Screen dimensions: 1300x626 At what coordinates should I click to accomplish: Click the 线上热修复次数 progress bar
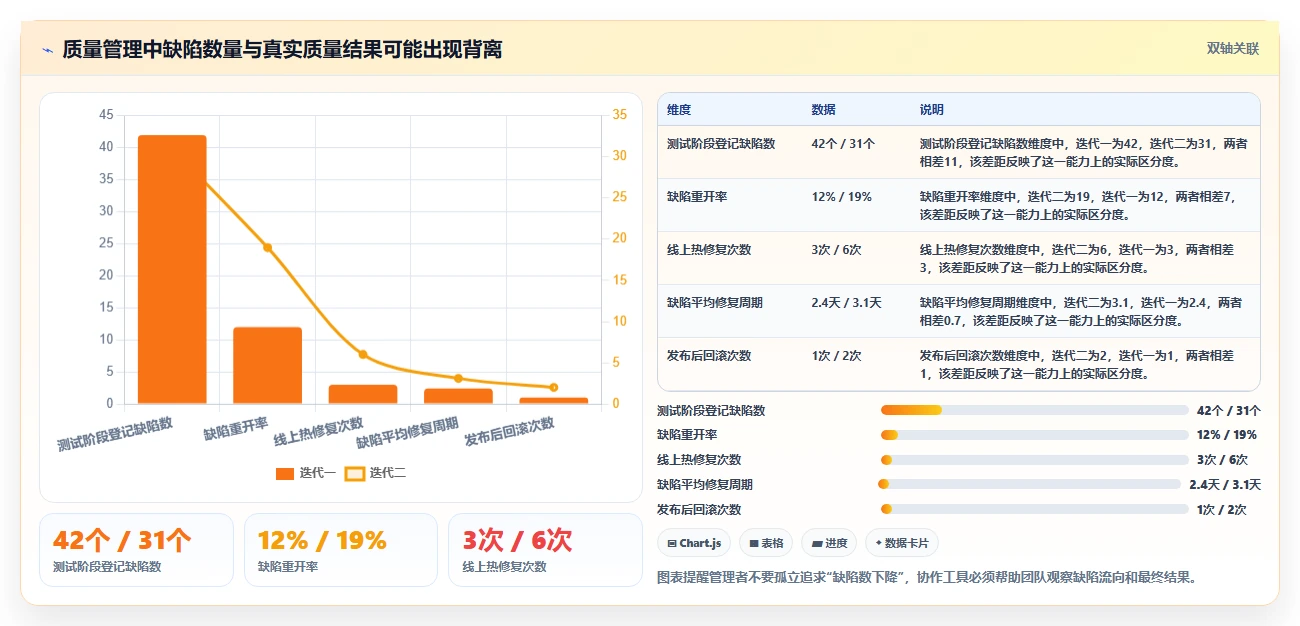[x=1034, y=460]
